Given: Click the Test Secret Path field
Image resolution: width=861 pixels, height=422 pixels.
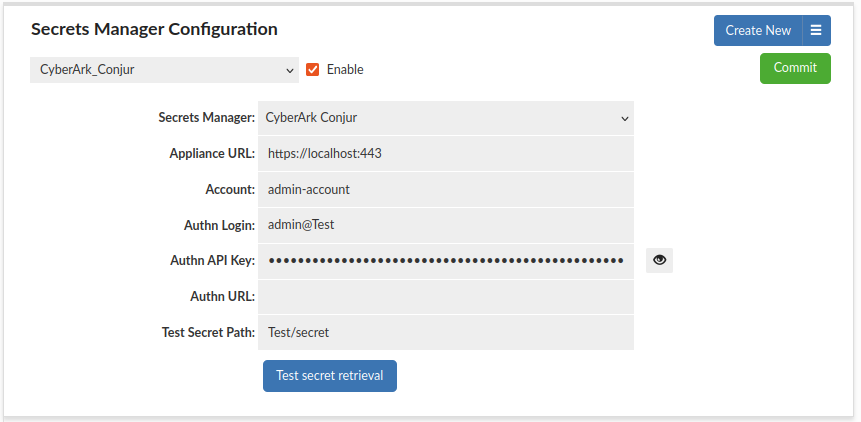Looking at the screenshot, I should pos(446,332).
